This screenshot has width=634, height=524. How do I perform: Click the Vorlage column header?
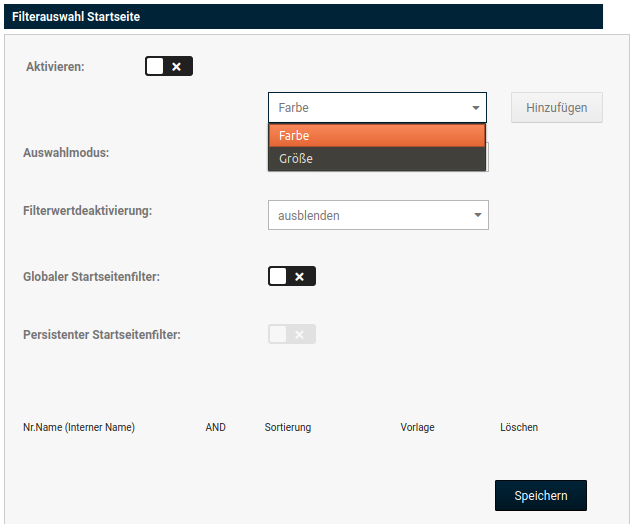tap(417, 428)
